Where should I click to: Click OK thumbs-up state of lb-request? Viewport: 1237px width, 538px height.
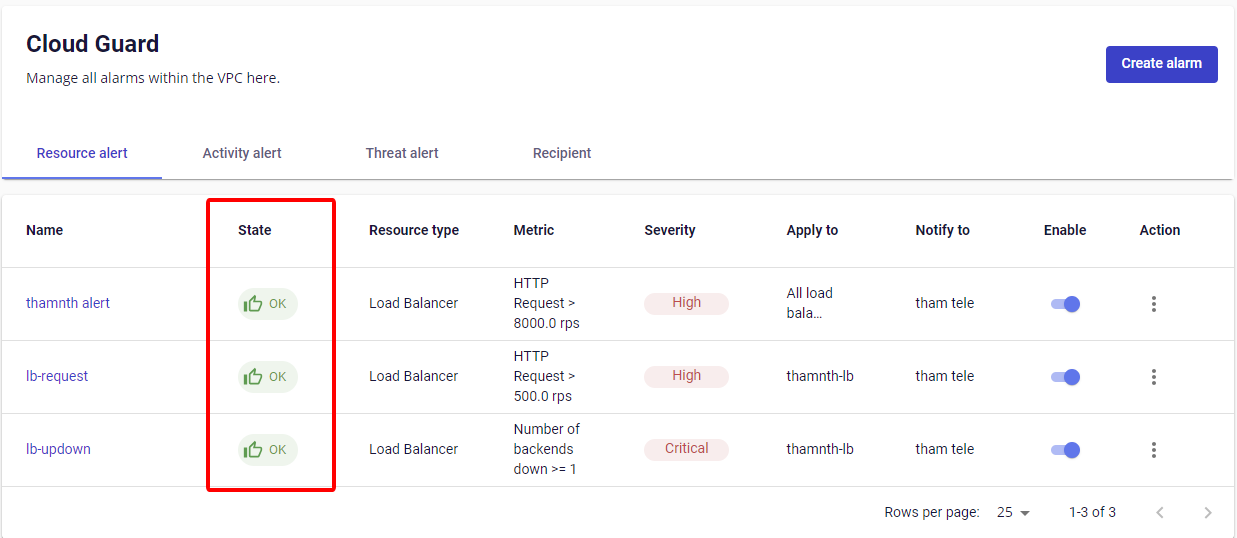[267, 377]
